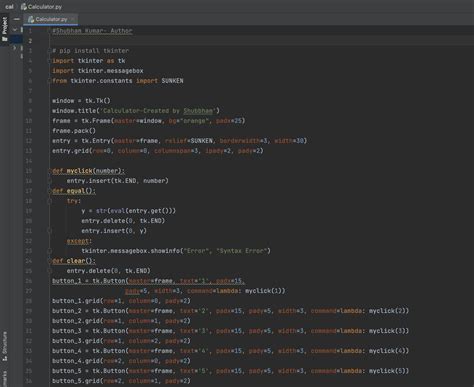
Task: Click the 'except:' keyword line
Action: pos(79,241)
